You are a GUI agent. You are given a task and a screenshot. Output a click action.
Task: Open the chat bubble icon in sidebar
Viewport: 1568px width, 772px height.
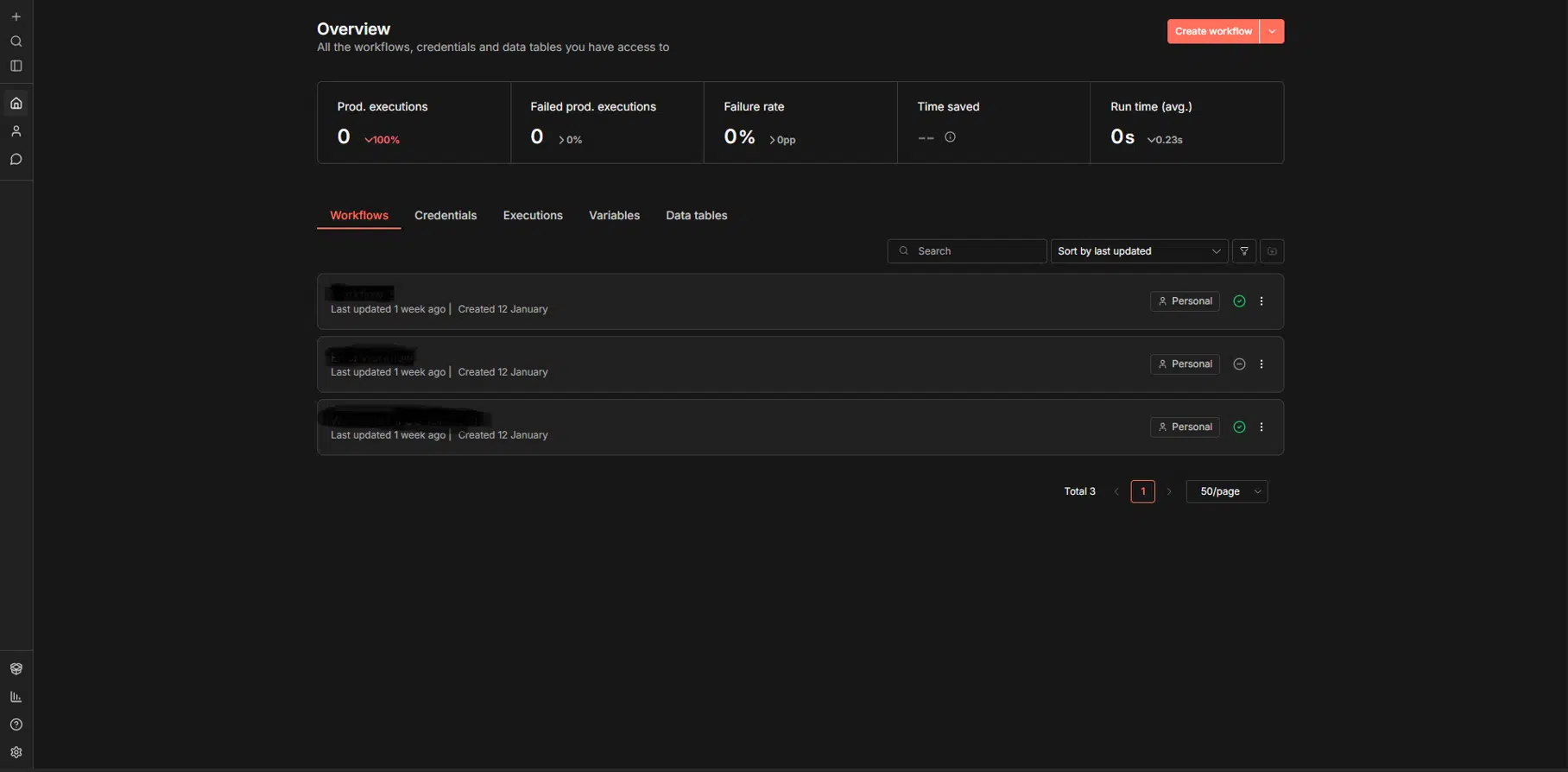[x=16, y=160]
